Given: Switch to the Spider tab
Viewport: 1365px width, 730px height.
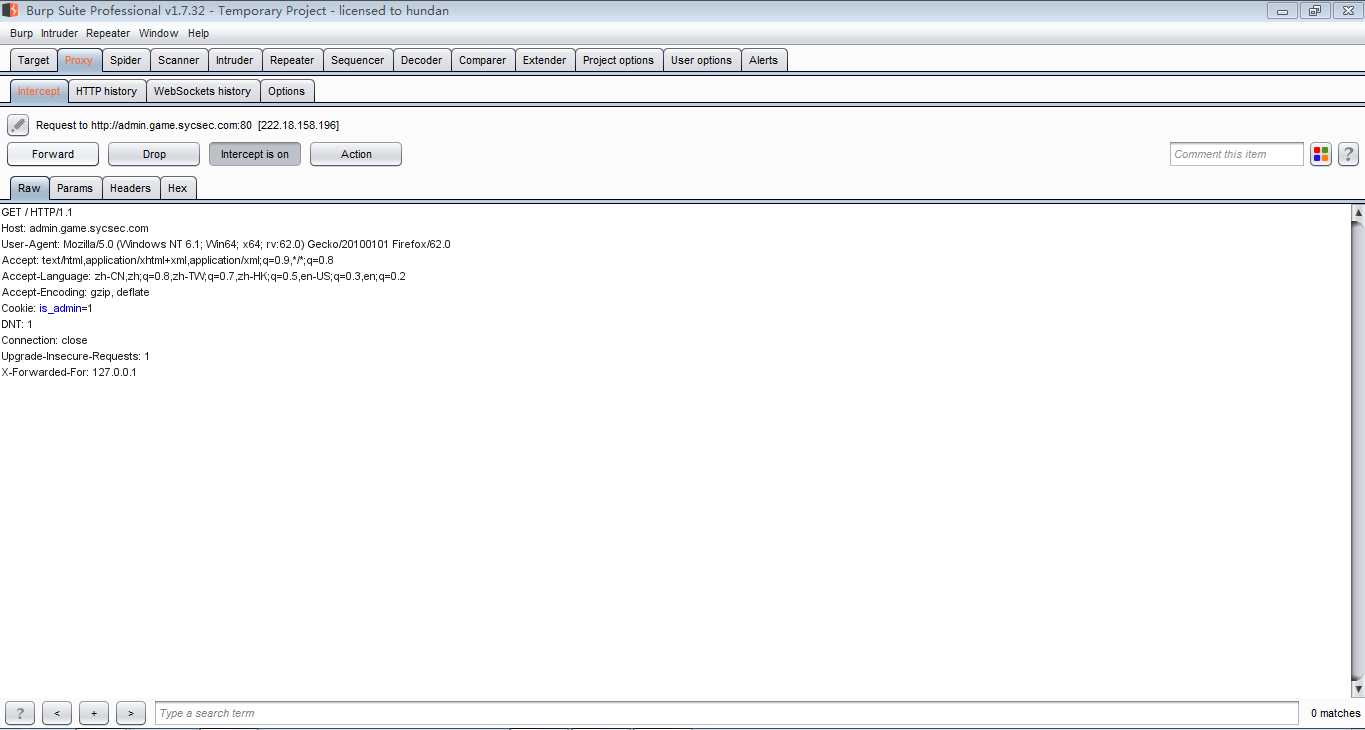Looking at the screenshot, I should pyautogui.click(x=126, y=60).
